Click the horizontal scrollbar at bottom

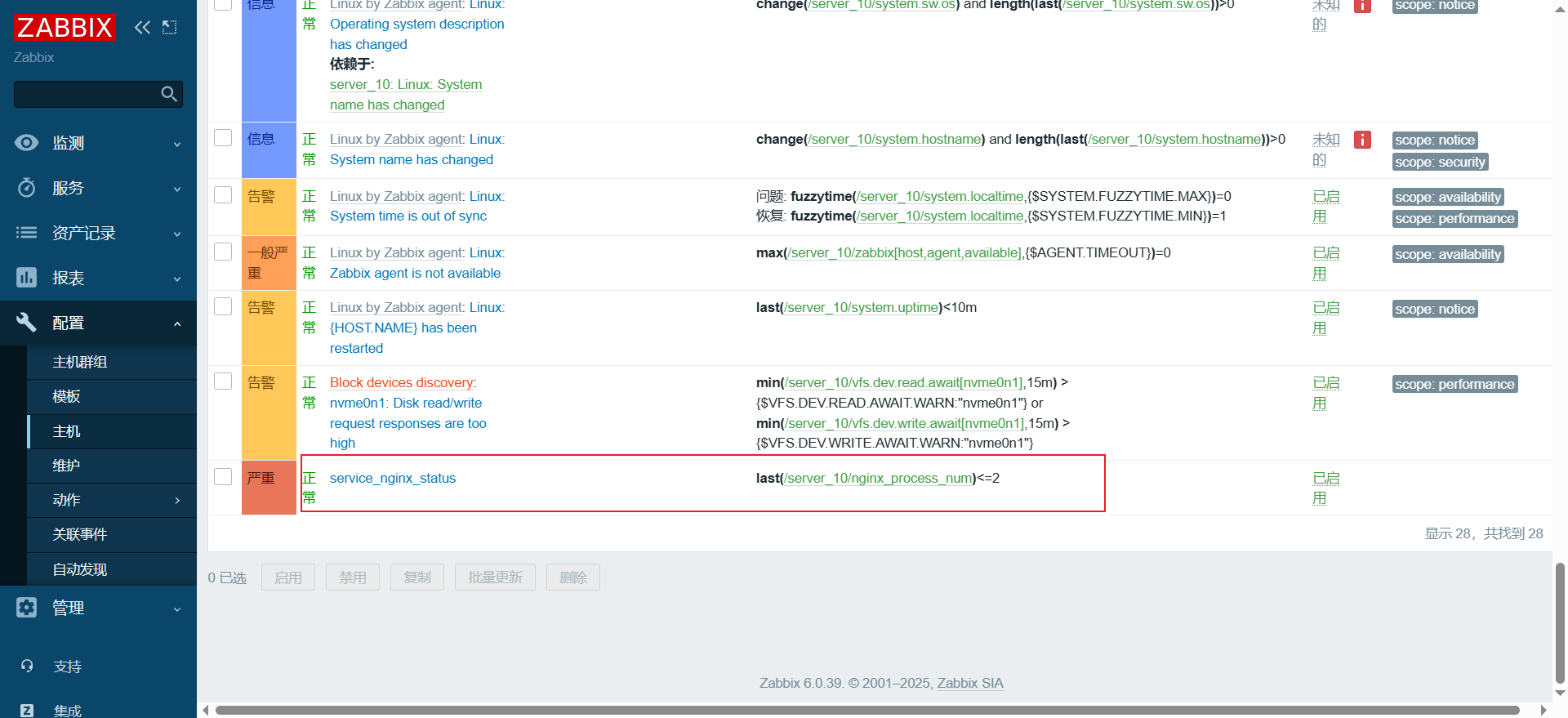(866, 710)
